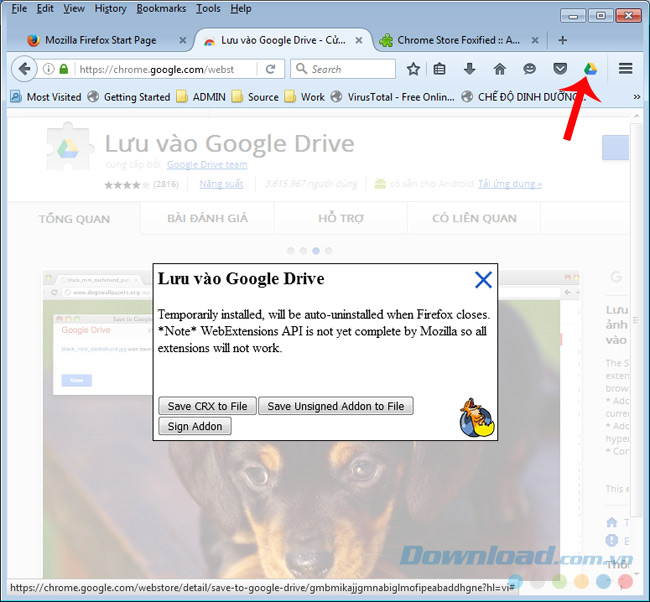Close the Lưu vào Google Drive tab
Screen dimensions: 650x602
pyautogui.click(x=359, y=40)
